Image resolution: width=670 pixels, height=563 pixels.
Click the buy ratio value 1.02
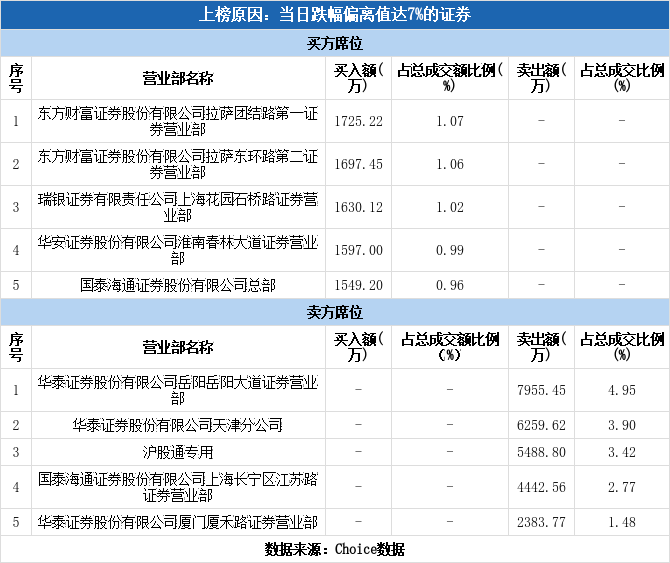point(450,207)
